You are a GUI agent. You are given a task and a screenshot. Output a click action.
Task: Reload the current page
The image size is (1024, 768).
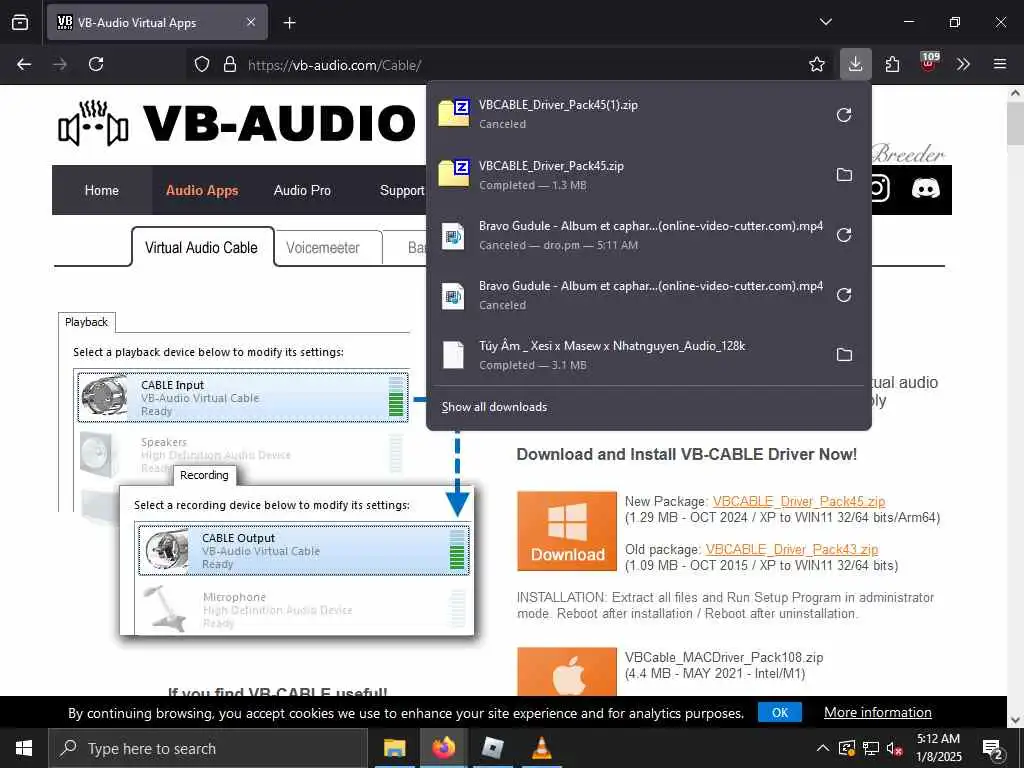[96, 64]
